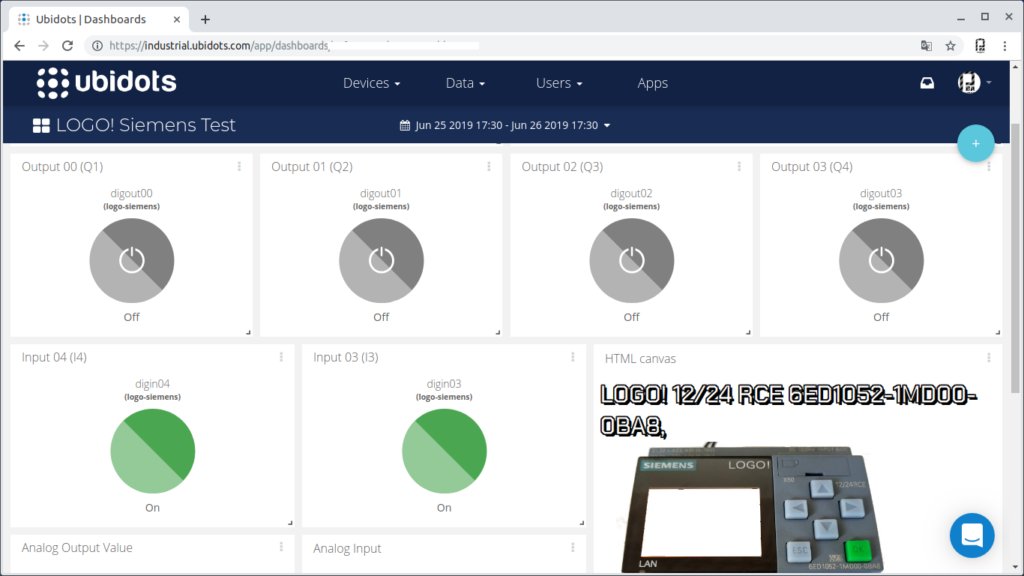Add a widget with the plus button

[x=976, y=143]
